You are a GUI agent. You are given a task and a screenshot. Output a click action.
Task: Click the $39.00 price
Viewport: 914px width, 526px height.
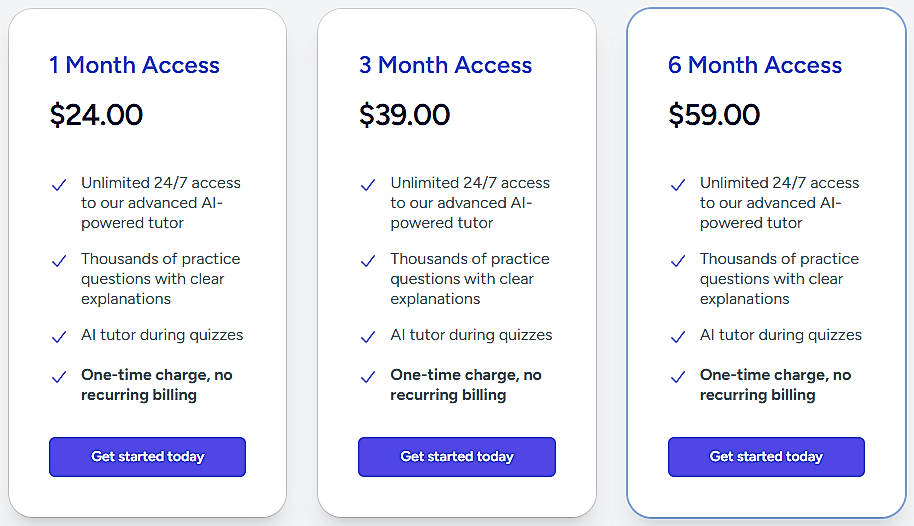(405, 115)
